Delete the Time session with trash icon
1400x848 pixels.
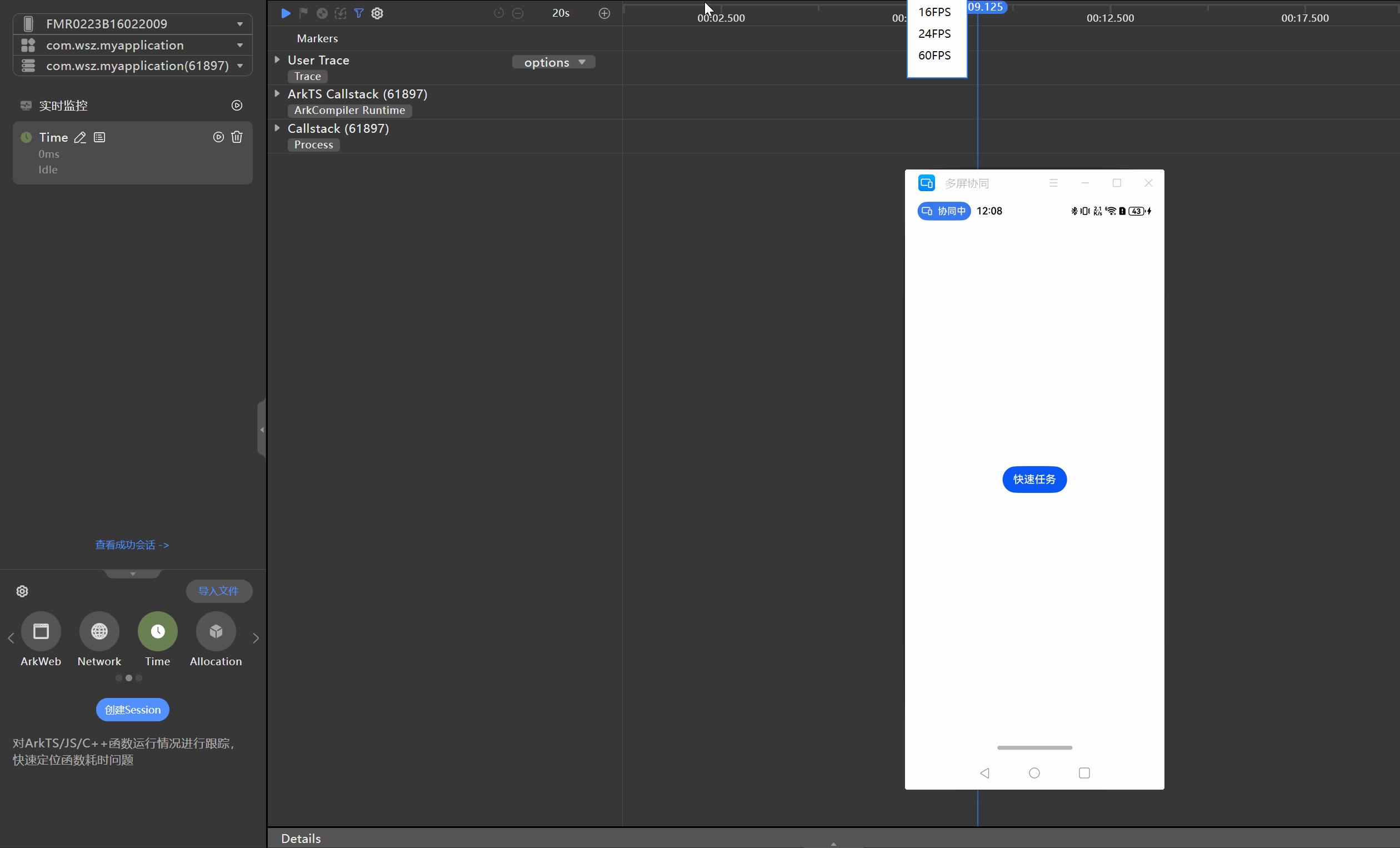click(237, 137)
